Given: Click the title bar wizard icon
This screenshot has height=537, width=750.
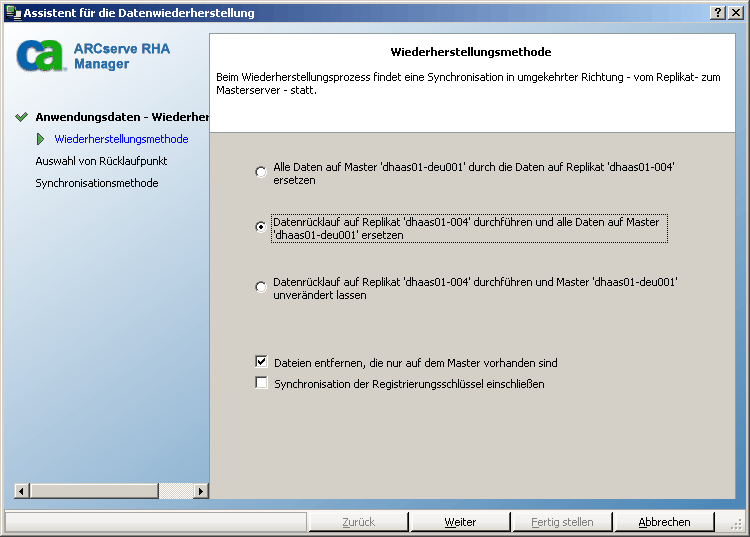Looking at the screenshot, I should coord(13,12).
